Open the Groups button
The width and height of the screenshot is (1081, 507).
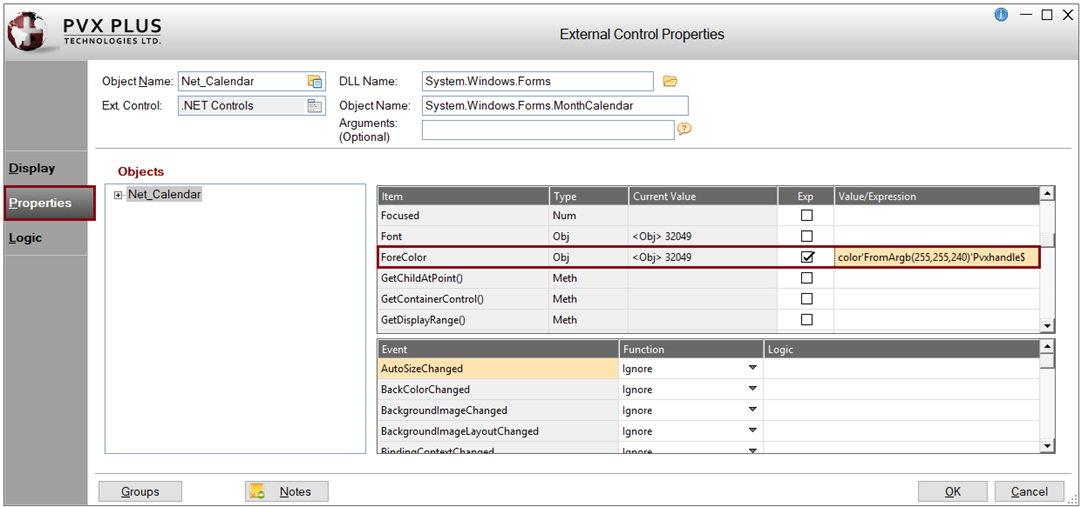point(140,491)
